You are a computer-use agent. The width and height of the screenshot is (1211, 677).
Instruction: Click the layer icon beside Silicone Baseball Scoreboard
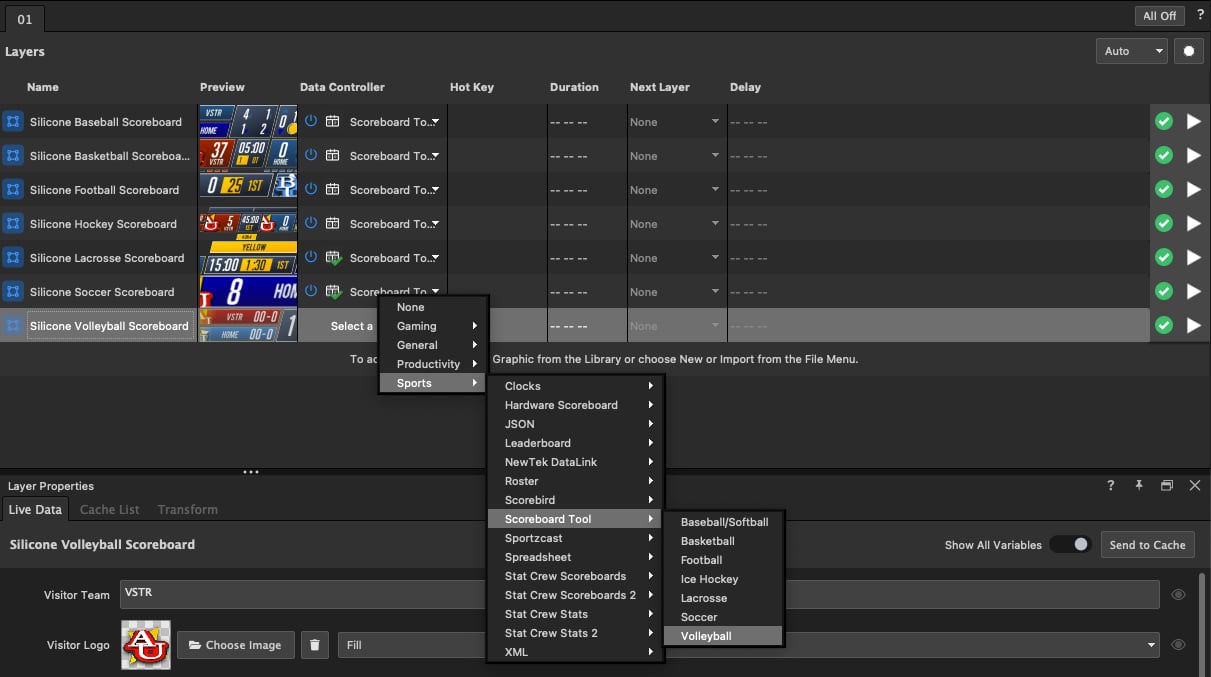click(x=13, y=122)
